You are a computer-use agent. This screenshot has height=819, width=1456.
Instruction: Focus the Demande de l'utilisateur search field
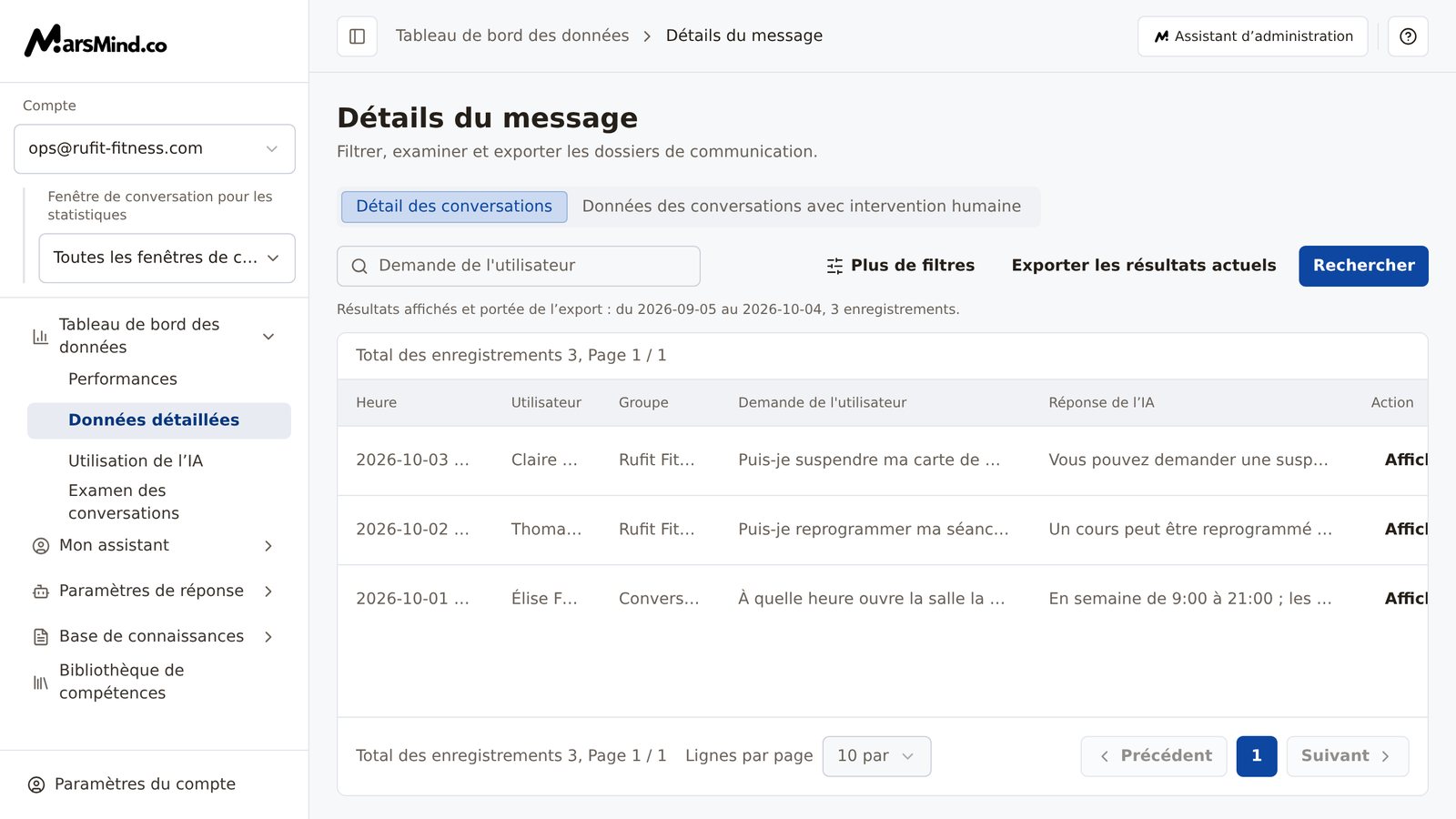[x=519, y=266]
